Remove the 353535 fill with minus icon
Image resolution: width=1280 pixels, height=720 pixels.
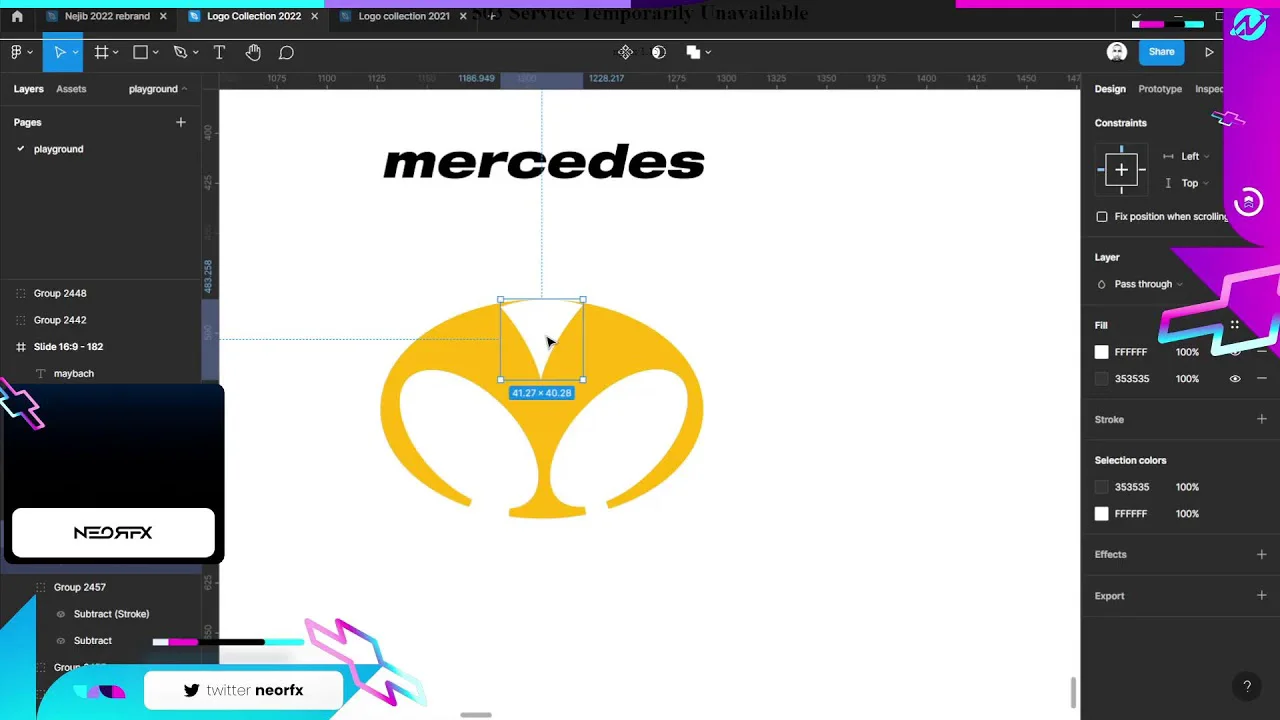coord(1262,379)
